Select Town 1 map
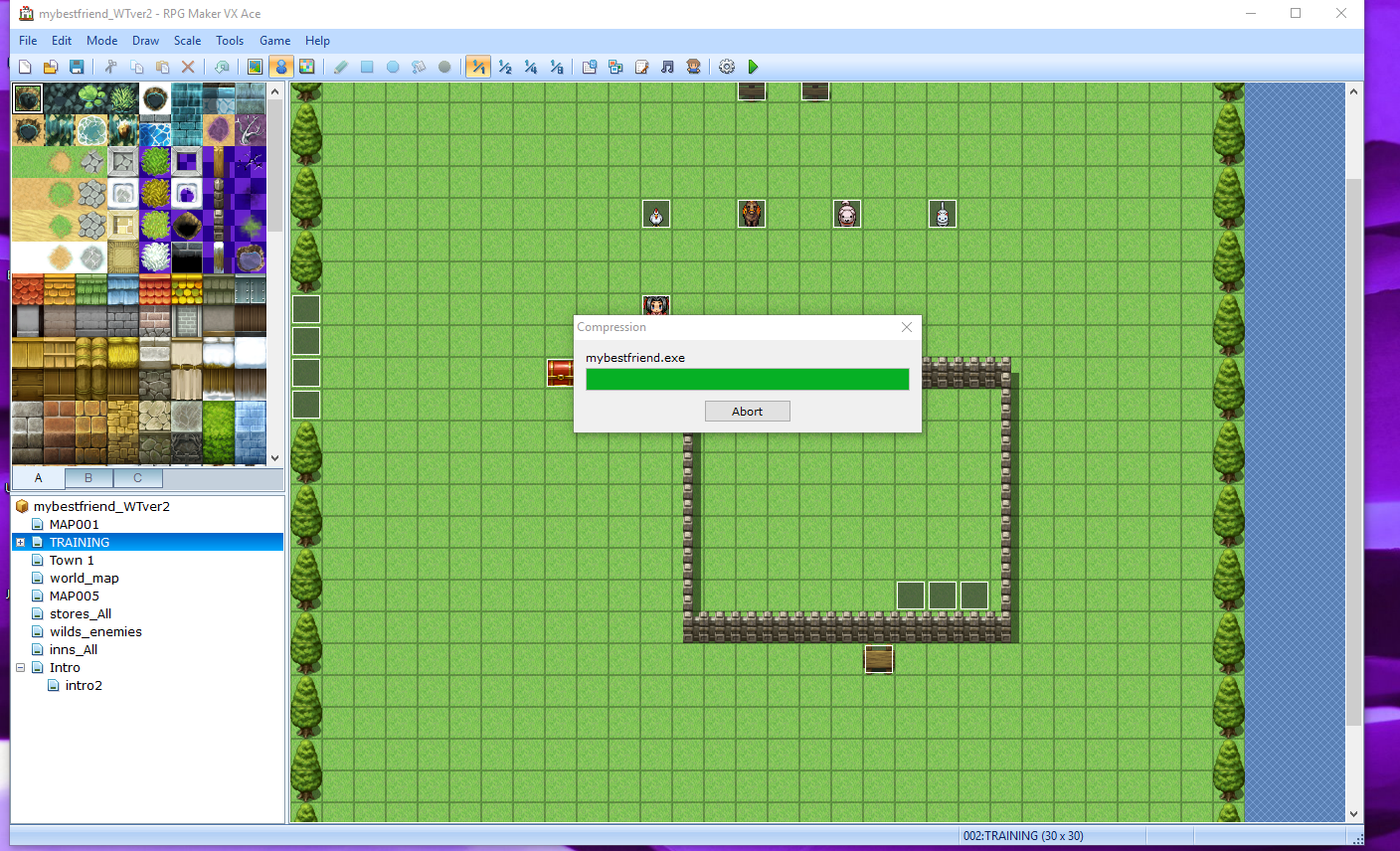This screenshot has height=851, width=1400. (72, 560)
